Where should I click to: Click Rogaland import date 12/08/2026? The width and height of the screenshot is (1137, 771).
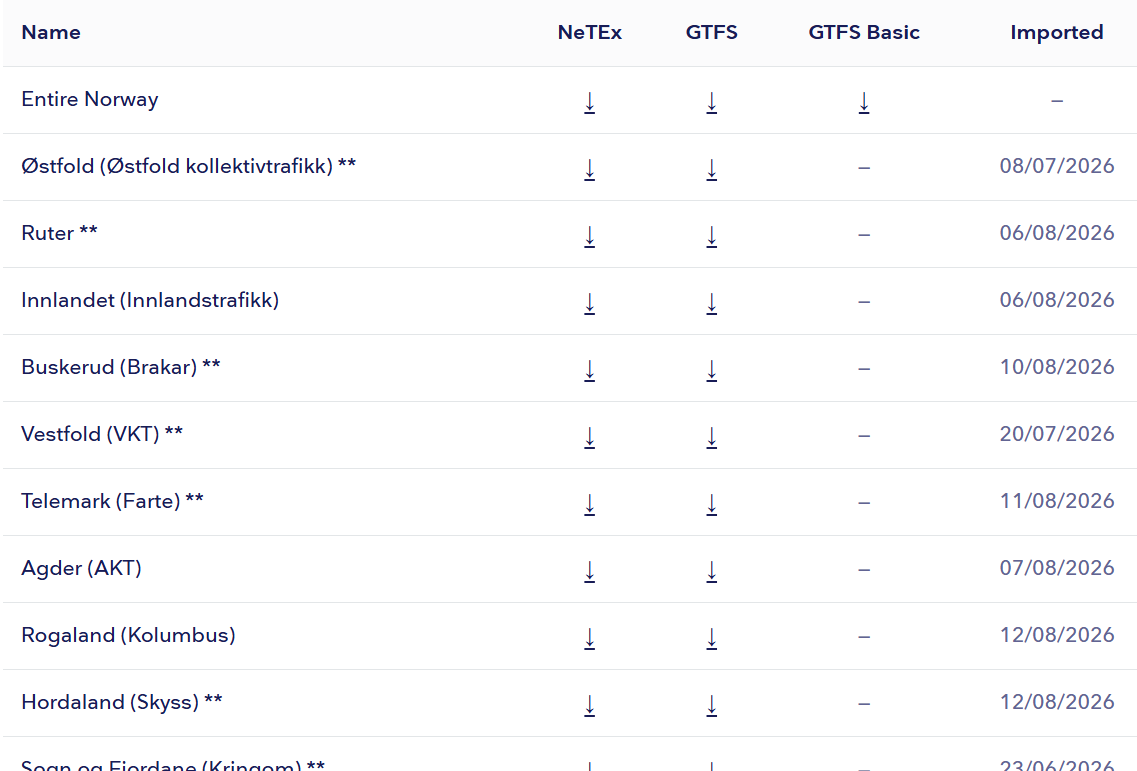click(x=1057, y=635)
